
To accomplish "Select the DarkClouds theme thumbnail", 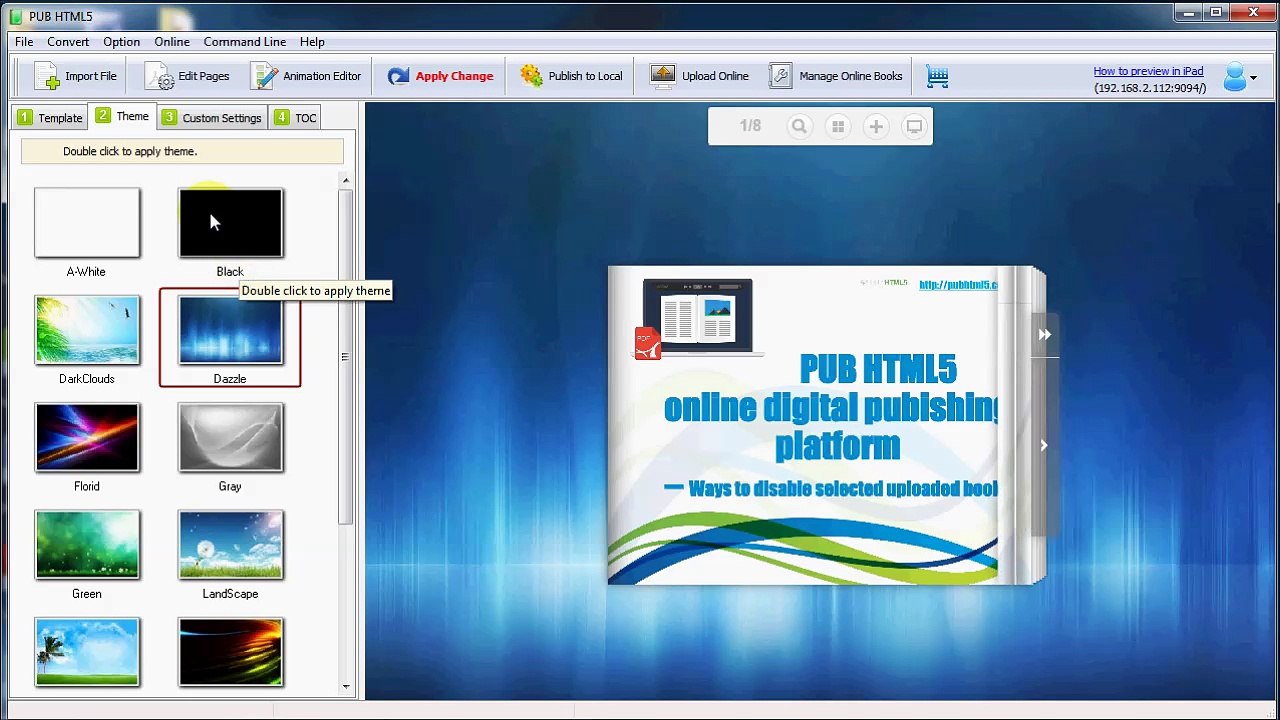I will coord(87,330).
